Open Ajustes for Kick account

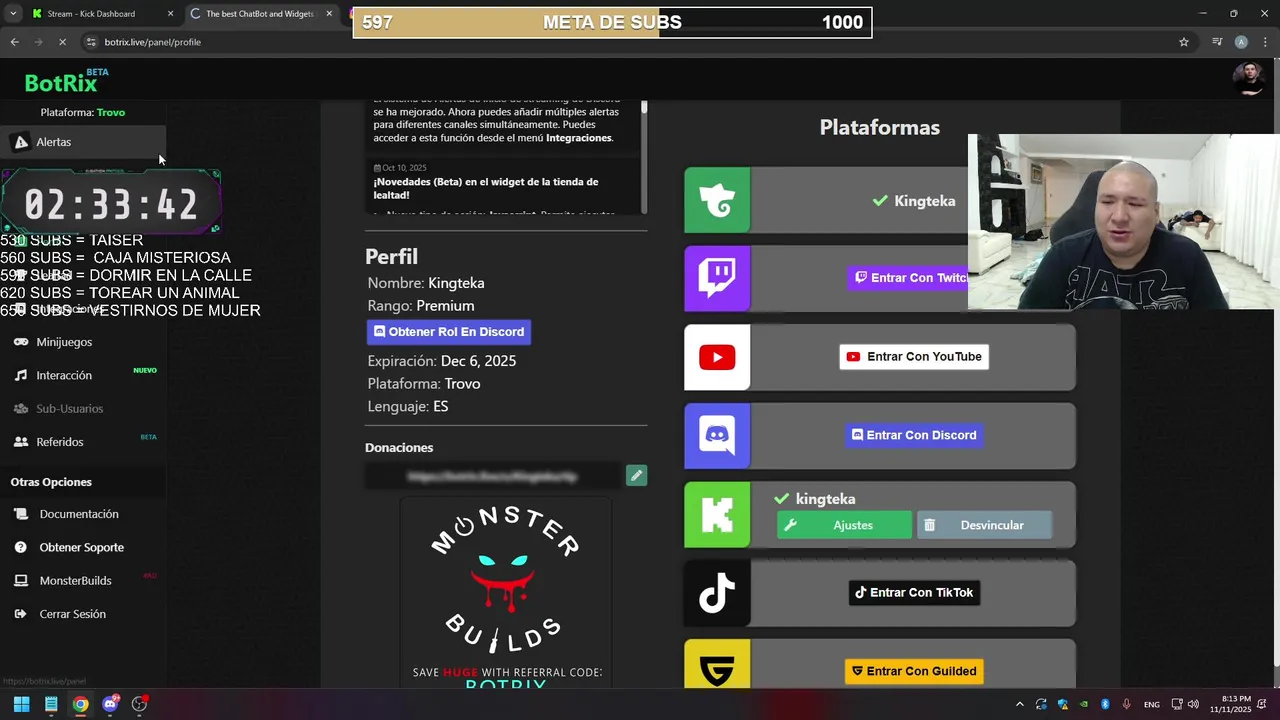click(x=844, y=525)
